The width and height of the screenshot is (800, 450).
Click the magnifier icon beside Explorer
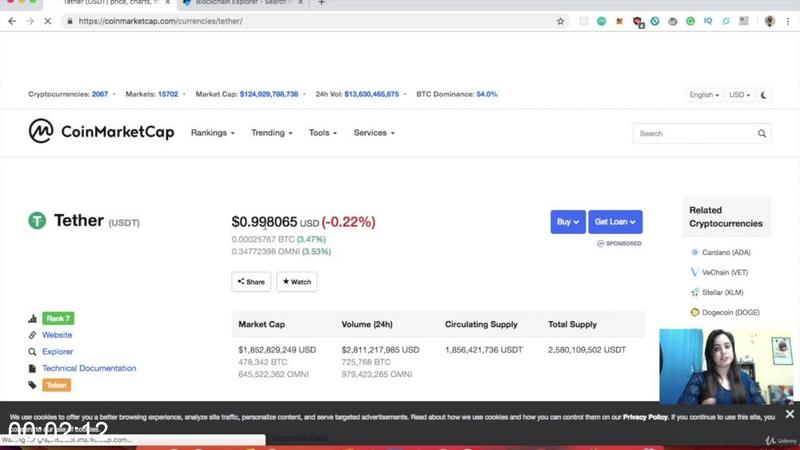32,352
